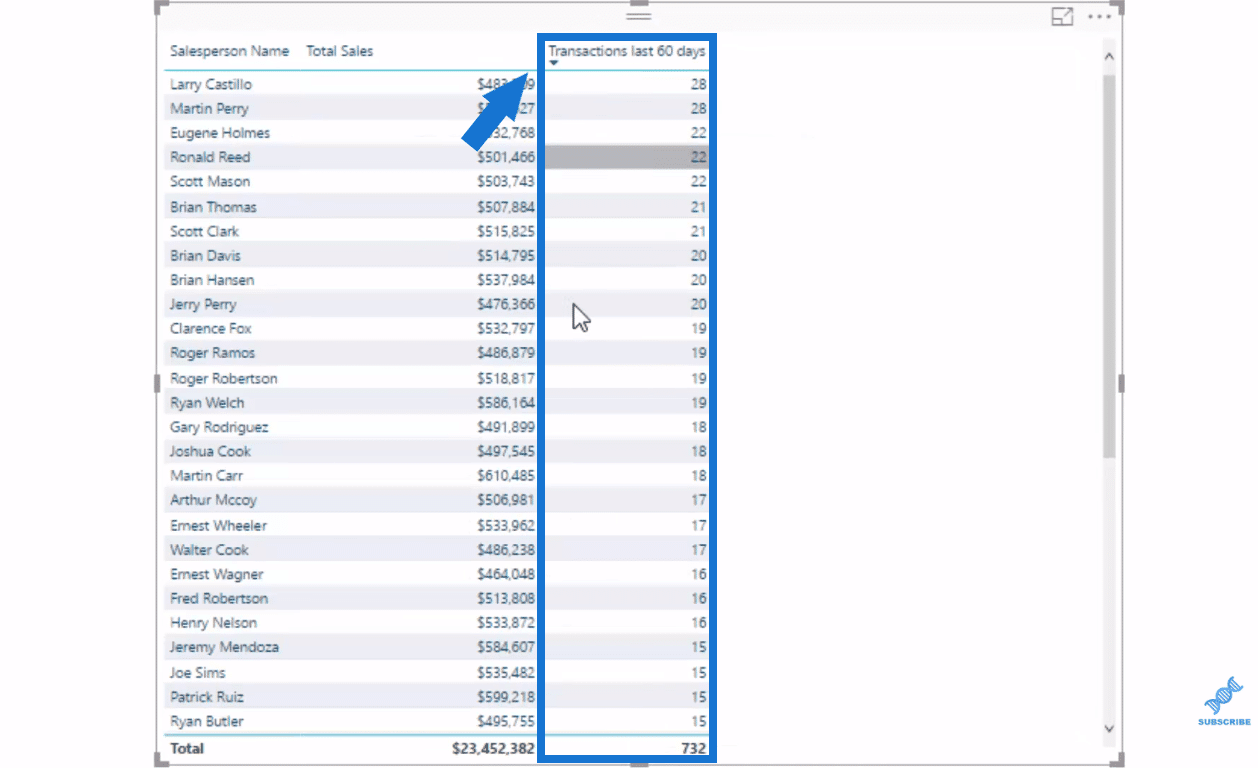The width and height of the screenshot is (1258, 768).
Task: Select Ernest Wagner name cell
Action: tap(216, 574)
